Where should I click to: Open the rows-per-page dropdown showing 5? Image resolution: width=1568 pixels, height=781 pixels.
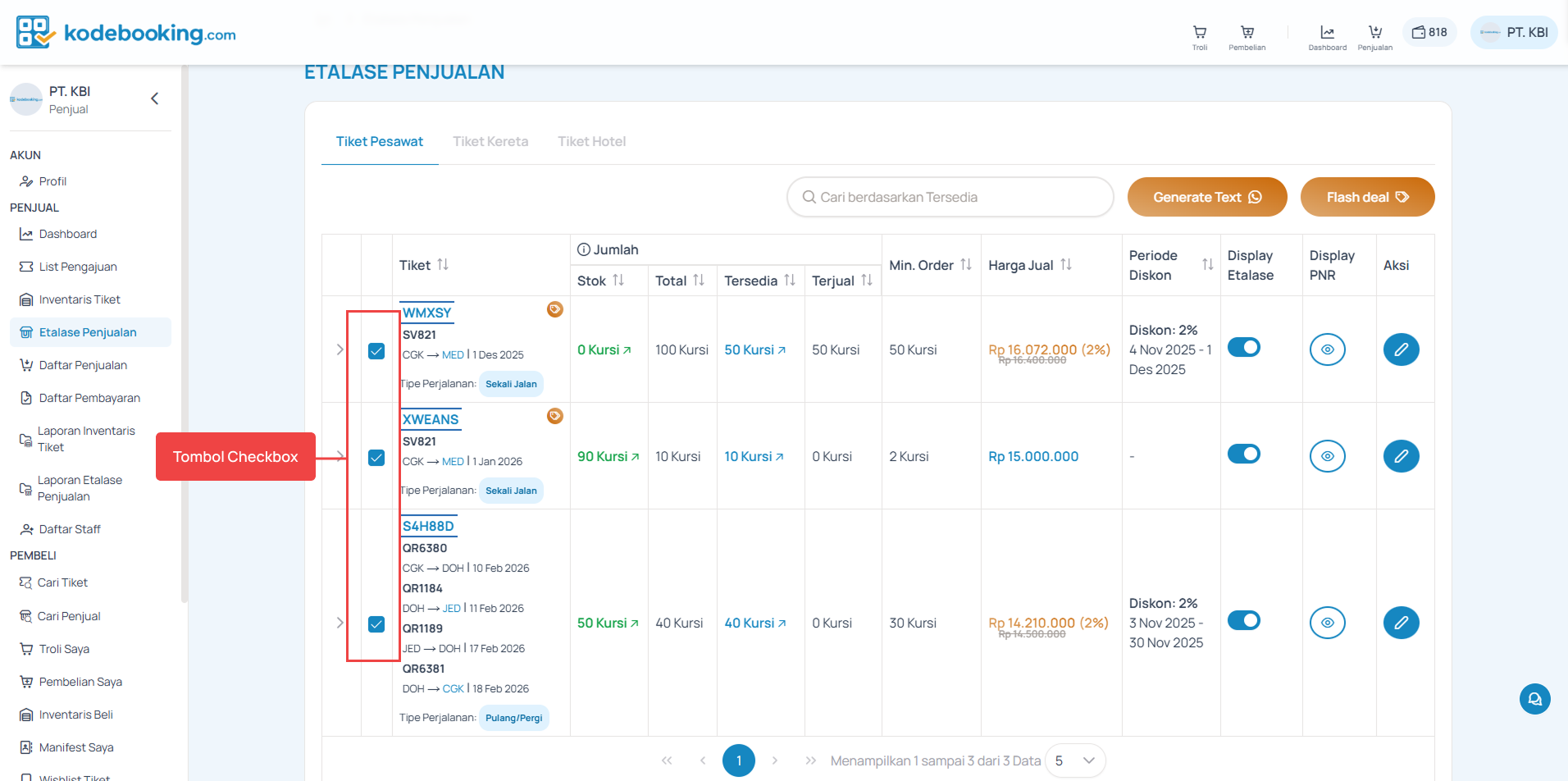coord(1074,760)
